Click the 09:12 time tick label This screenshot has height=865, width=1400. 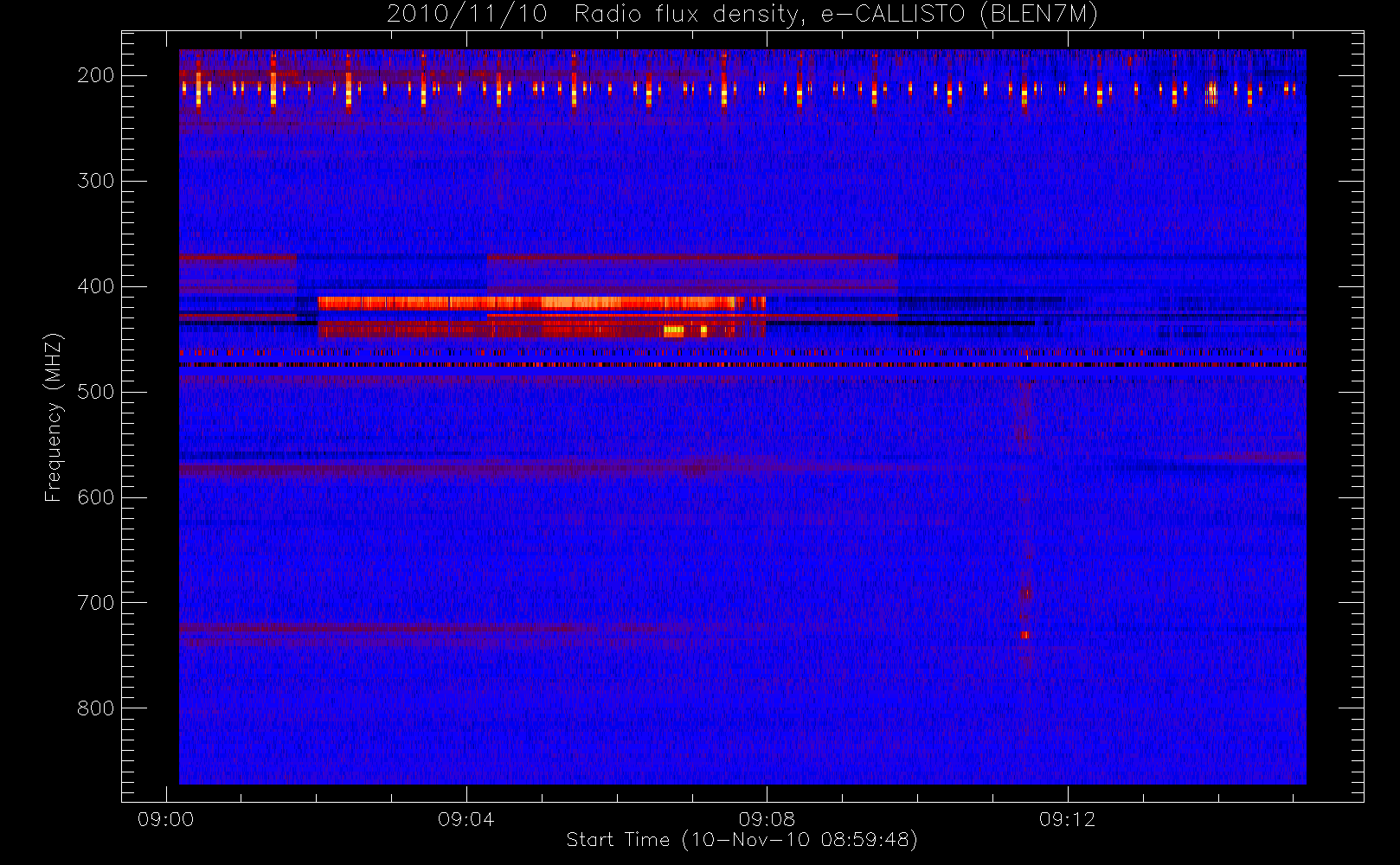coord(1068,819)
